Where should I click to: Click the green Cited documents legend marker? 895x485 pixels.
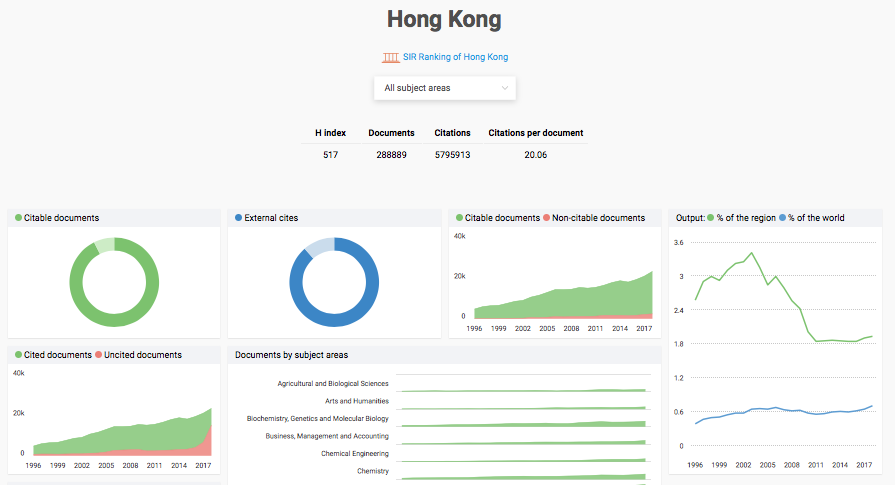coord(18,355)
